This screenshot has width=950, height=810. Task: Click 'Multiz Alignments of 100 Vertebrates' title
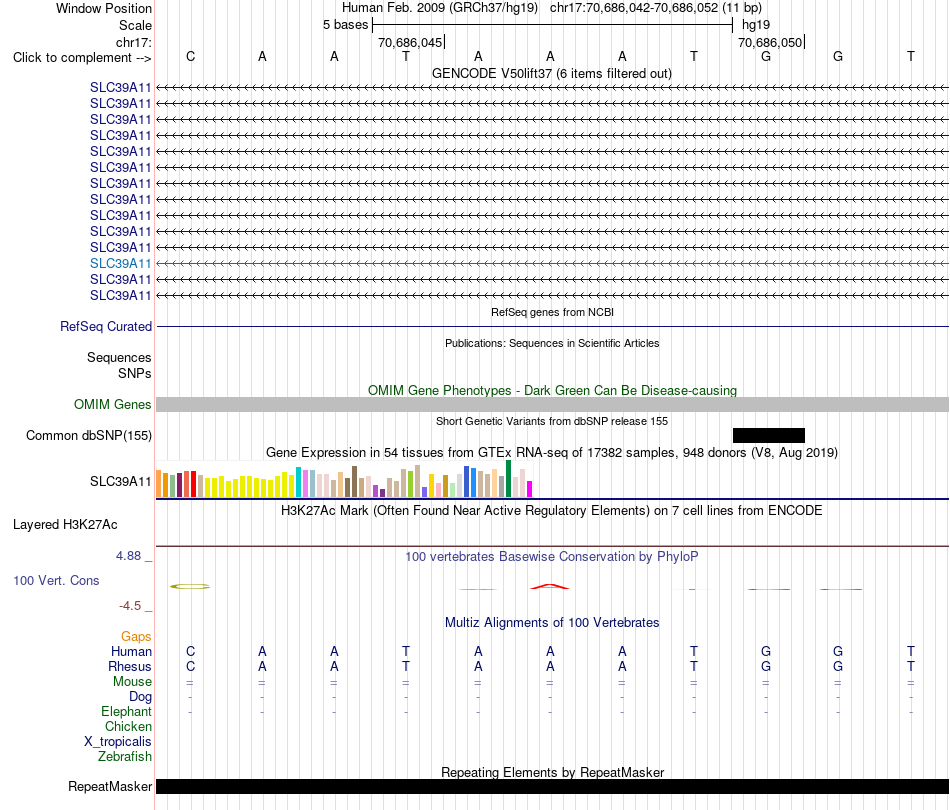click(552, 623)
